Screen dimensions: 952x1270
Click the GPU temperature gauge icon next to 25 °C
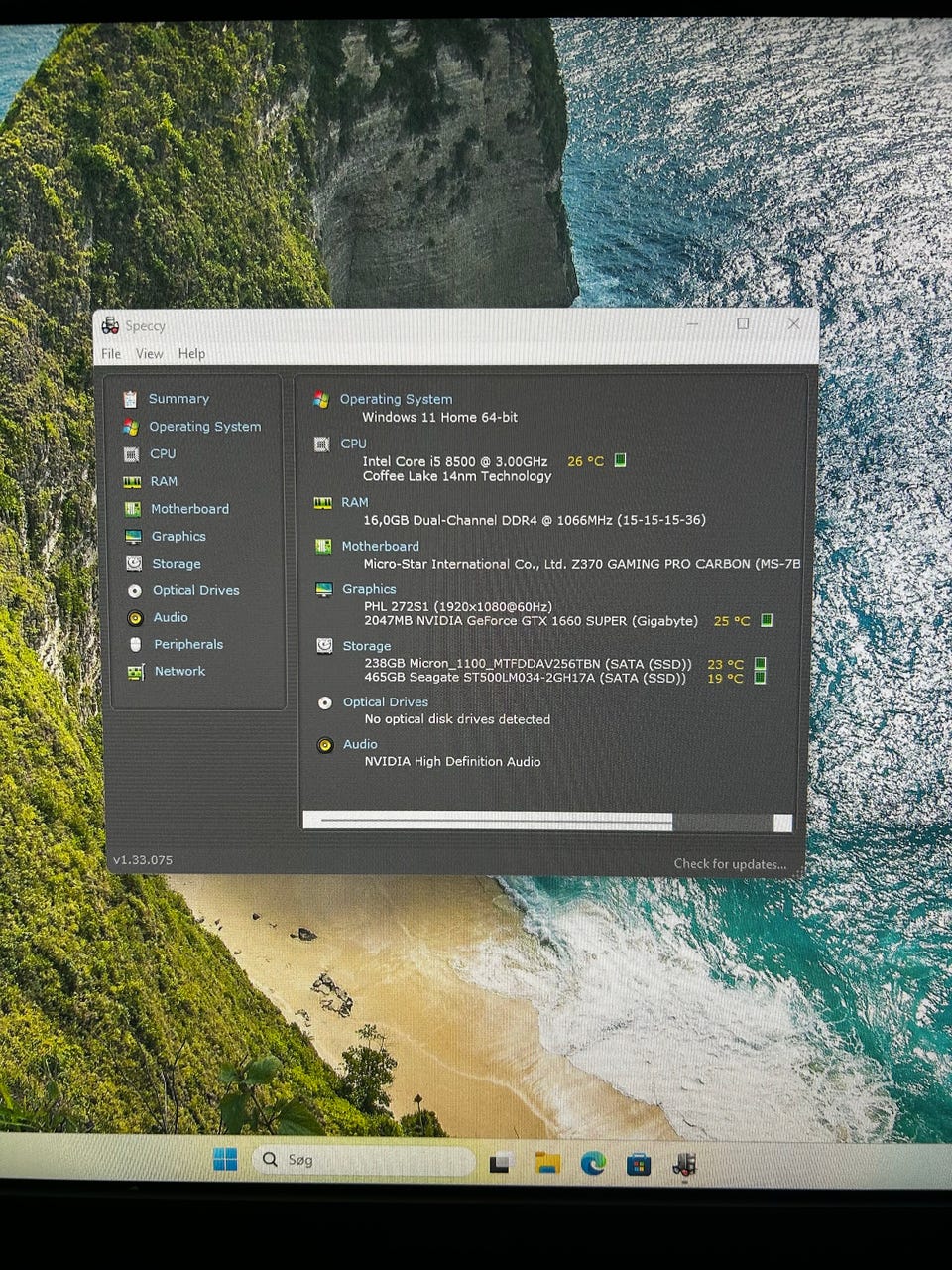click(x=767, y=620)
